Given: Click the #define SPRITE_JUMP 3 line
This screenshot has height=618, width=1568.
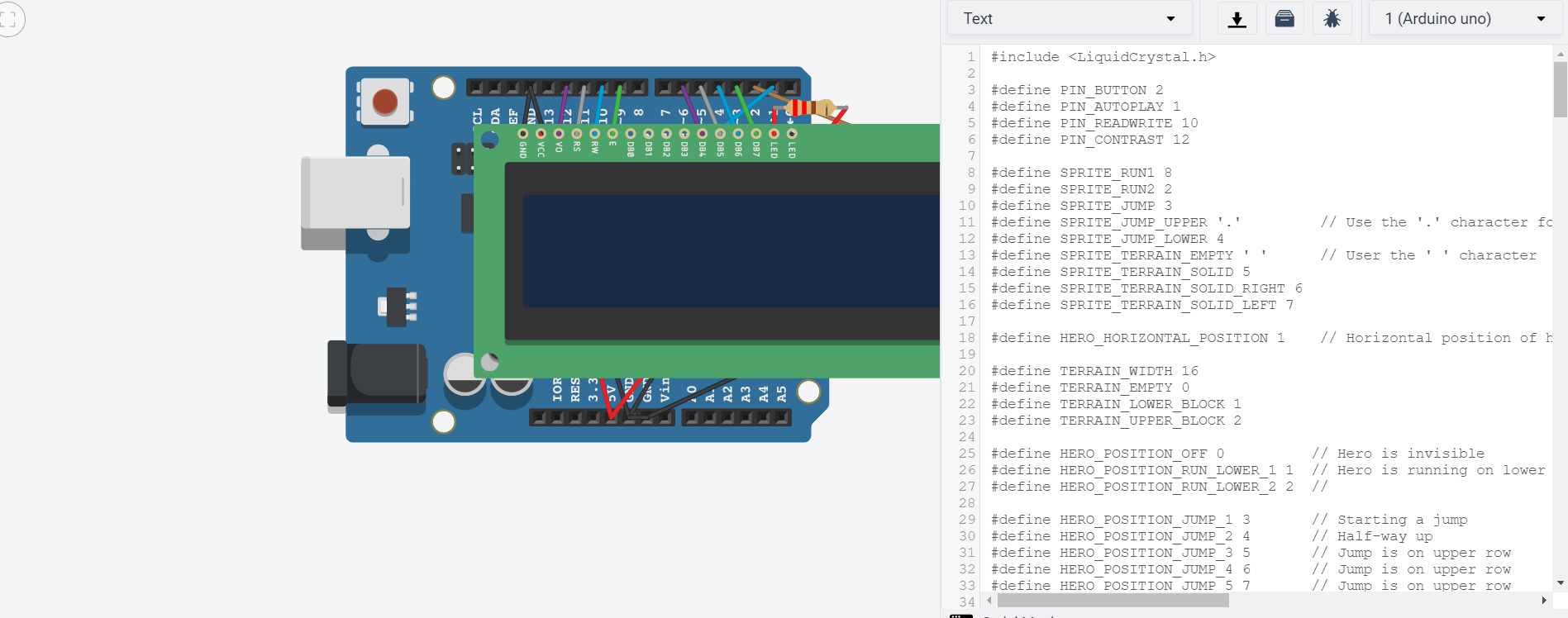Looking at the screenshot, I should [x=1081, y=206].
